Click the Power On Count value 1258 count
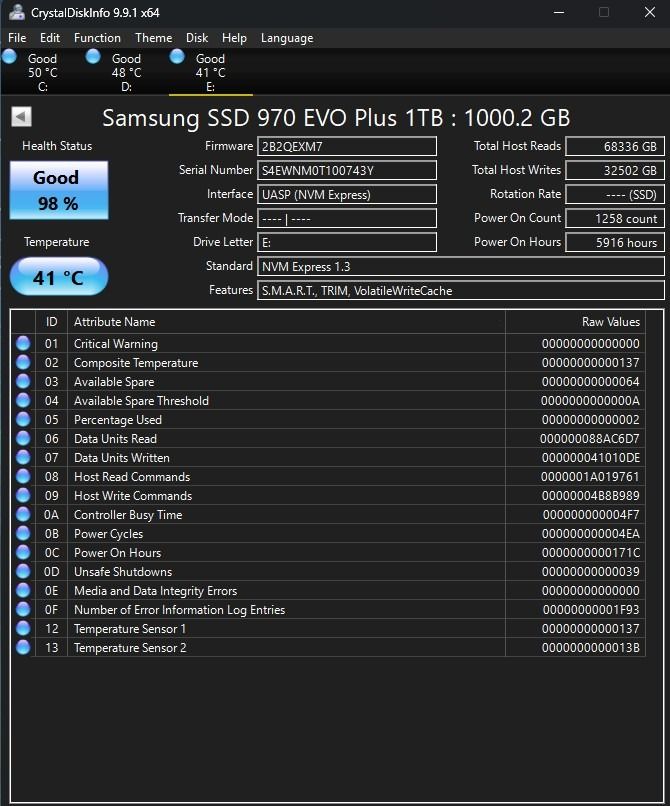 point(614,218)
